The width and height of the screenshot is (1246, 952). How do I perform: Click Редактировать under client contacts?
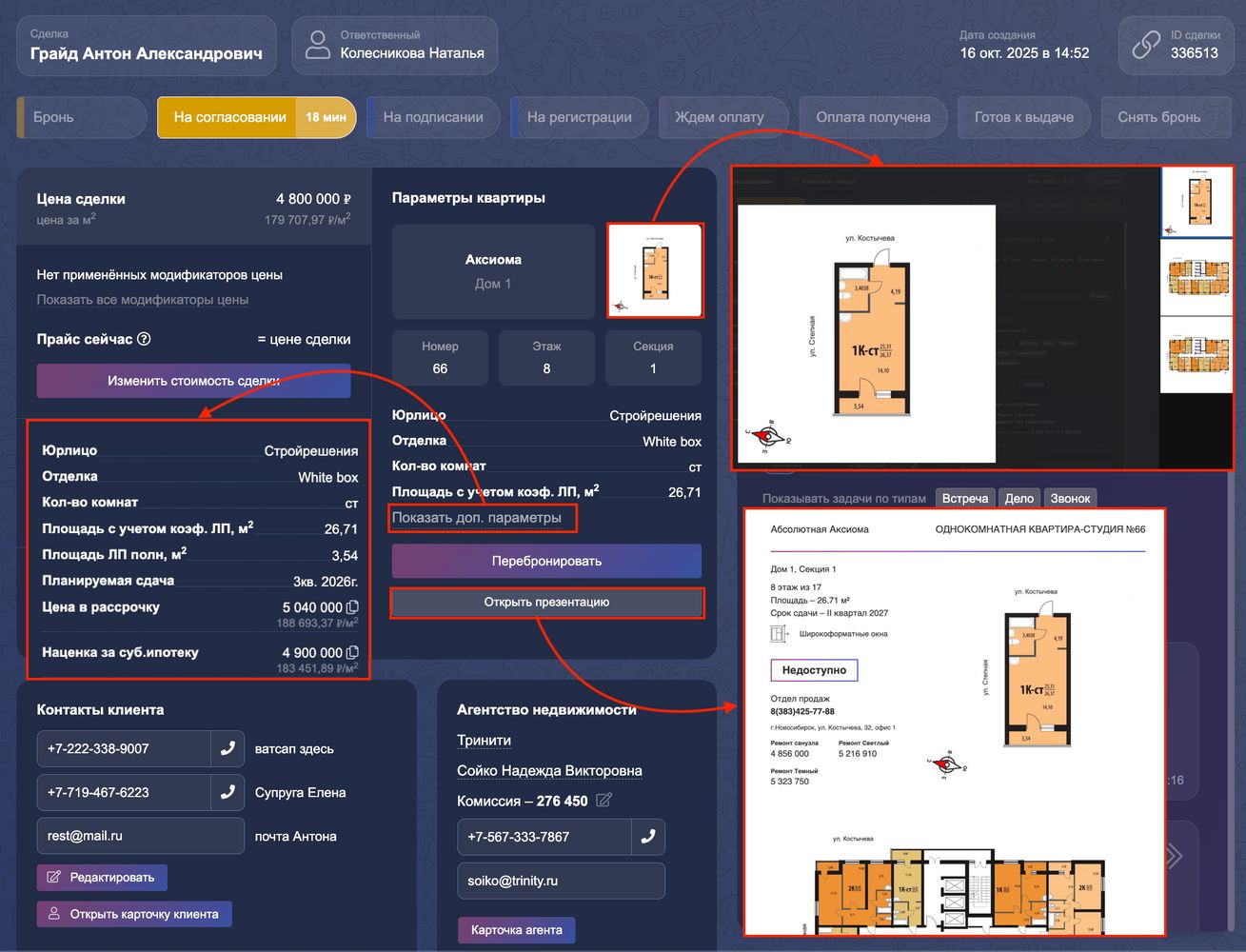(x=102, y=877)
